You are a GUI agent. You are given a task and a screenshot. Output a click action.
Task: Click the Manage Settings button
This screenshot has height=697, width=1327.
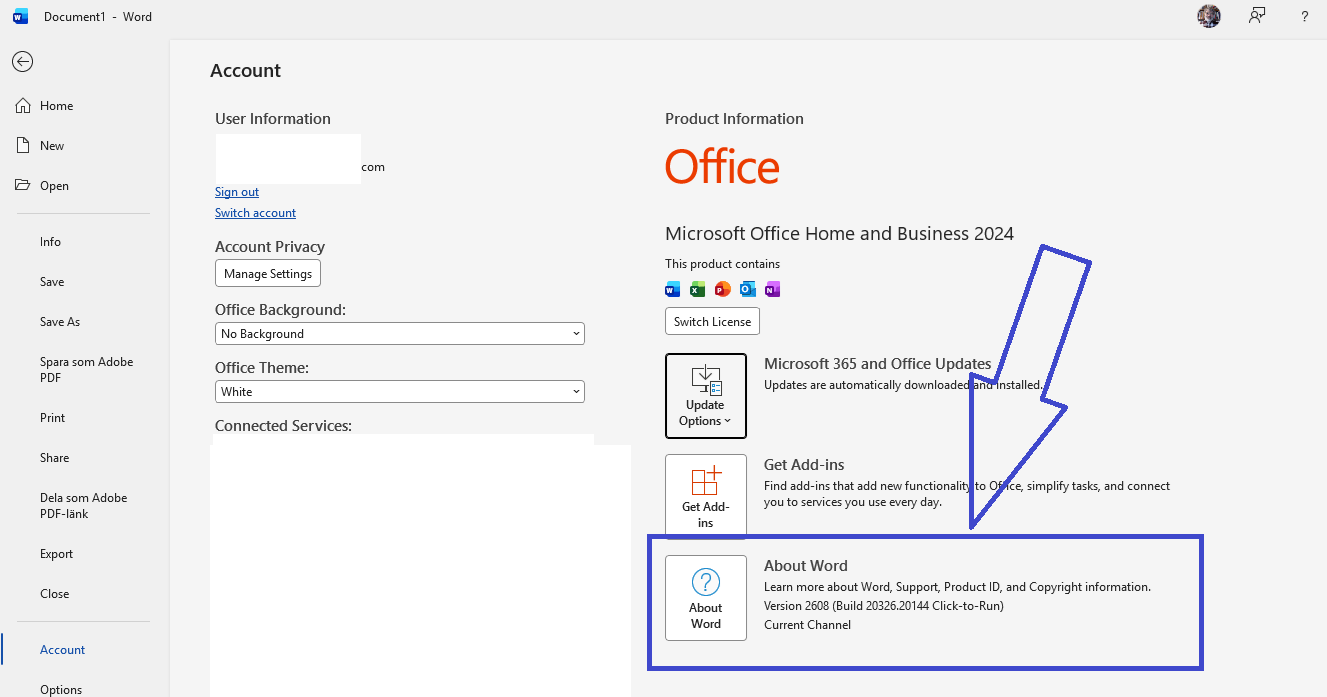point(268,274)
